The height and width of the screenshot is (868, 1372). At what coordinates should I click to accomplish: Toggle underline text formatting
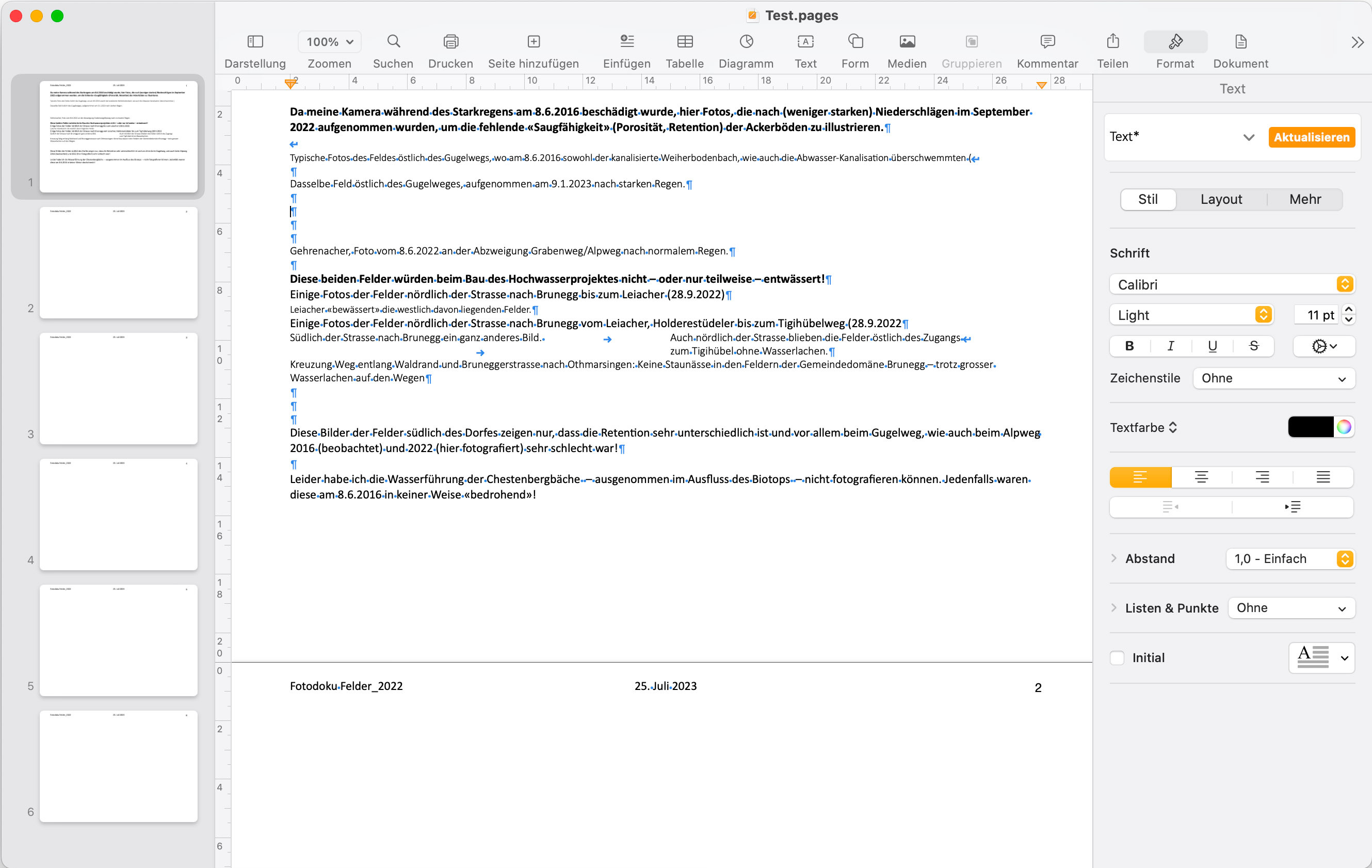coord(1212,346)
